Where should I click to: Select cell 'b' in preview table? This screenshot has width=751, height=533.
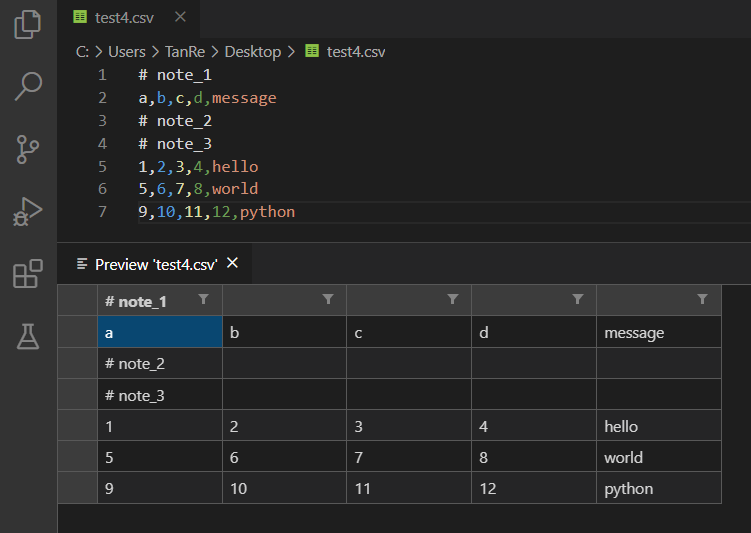[284, 332]
